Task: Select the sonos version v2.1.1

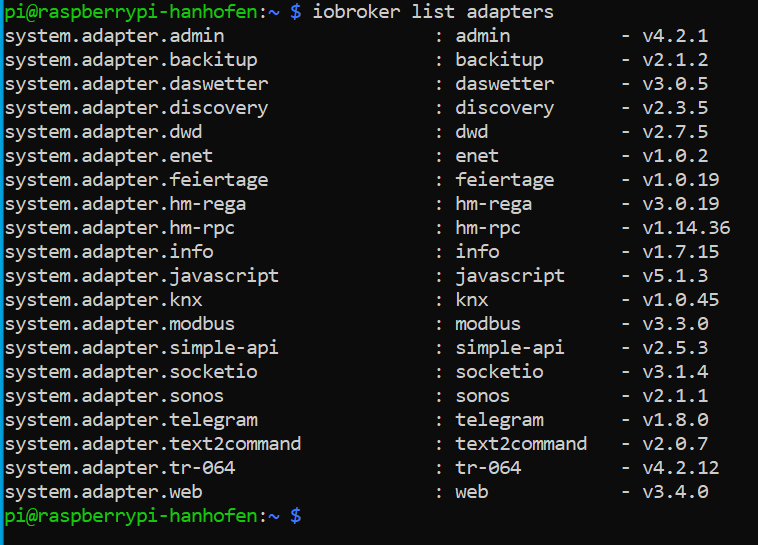Action: click(675, 396)
